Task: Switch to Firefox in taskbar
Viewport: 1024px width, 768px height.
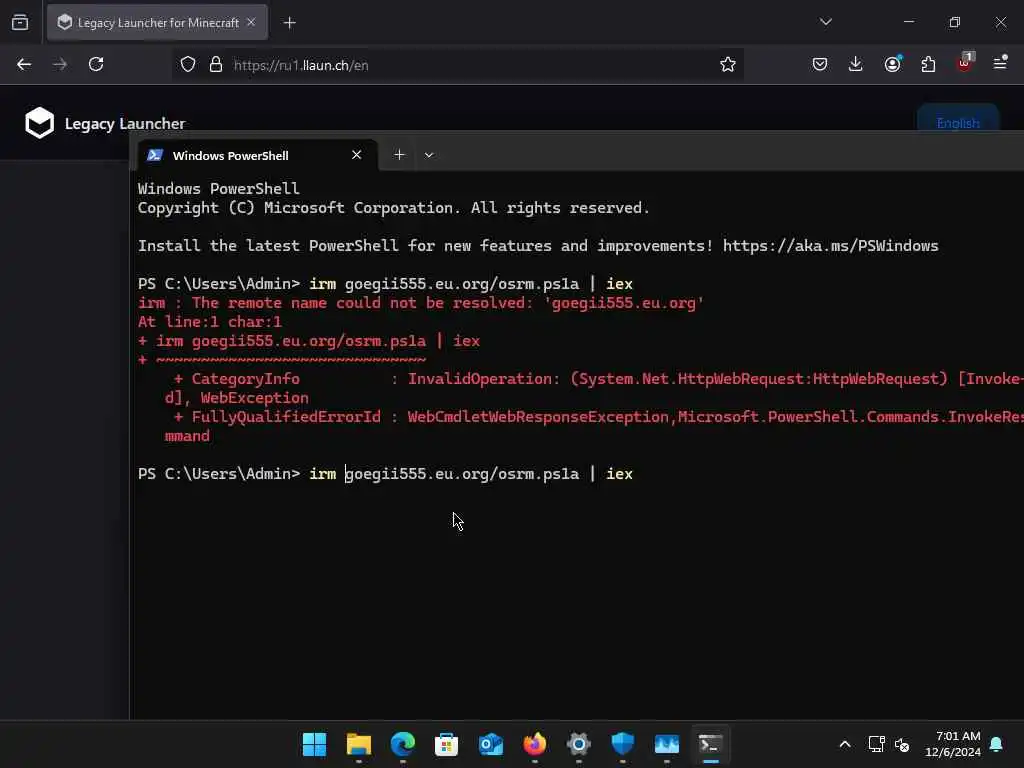Action: (x=535, y=744)
